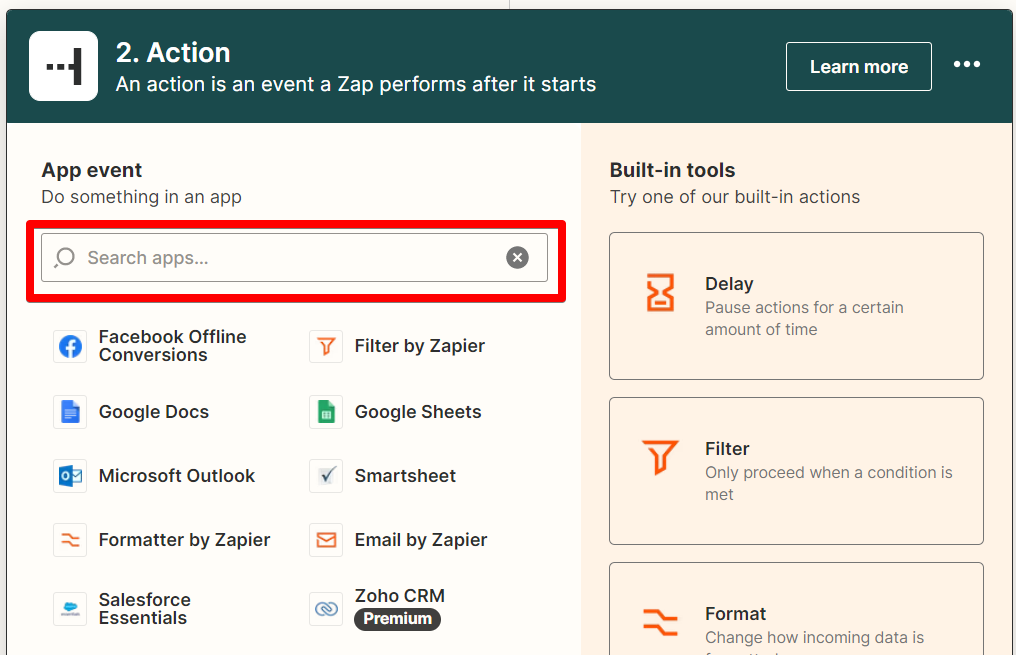Focus the Search apps input field
Image resolution: width=1016 pixels, height=655 pixels.
click(294, 258)
